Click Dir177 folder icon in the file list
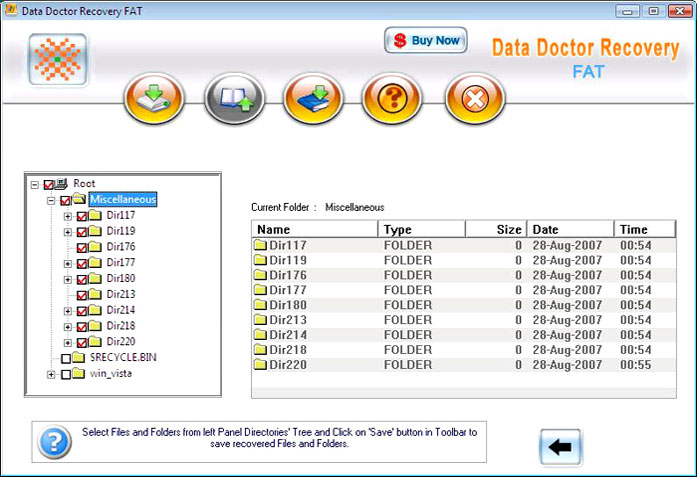Viewport: 697px width, 477px height. pyautogui.click(x=260, y=290)
